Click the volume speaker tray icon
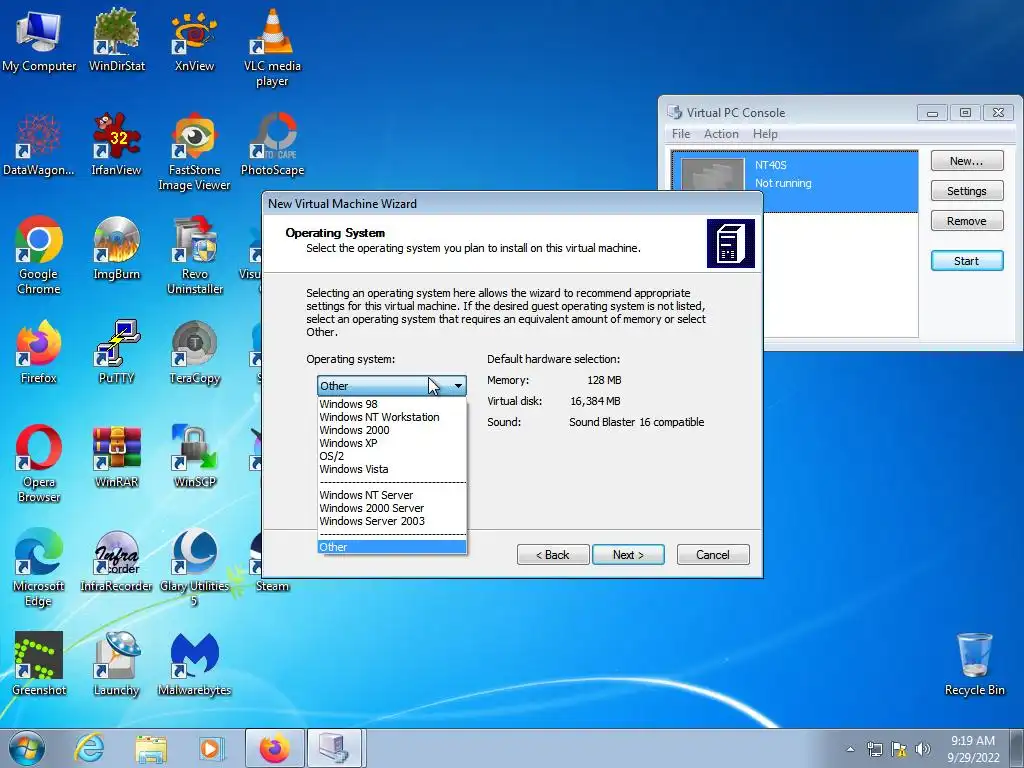Viewport: 1024px width, 768px height. click(x=923, y=749)
